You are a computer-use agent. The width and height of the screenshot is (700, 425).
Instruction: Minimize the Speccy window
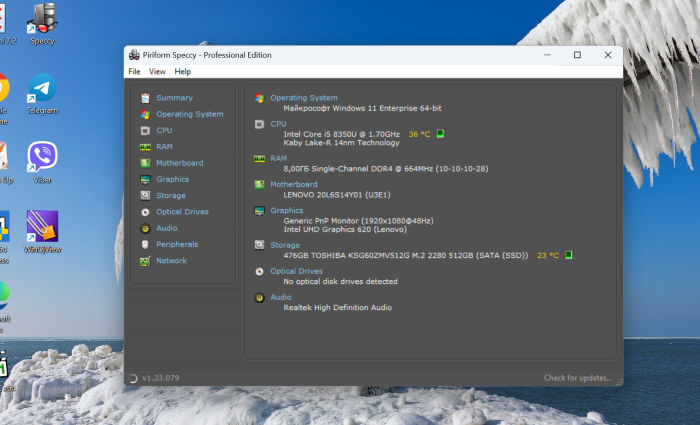(x=547, y=55)
